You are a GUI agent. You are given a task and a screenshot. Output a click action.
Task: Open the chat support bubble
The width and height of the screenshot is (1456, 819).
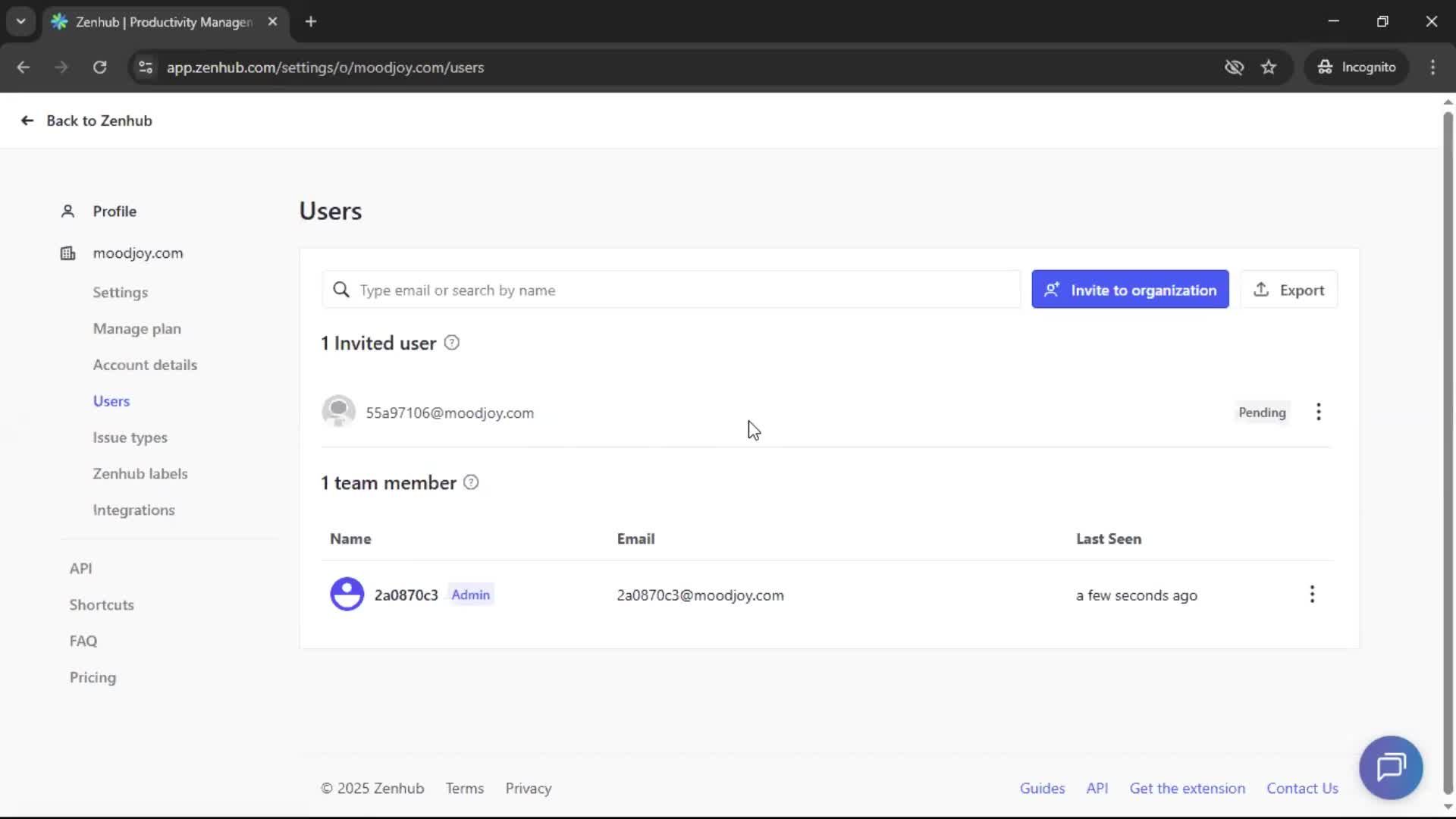1391,767
